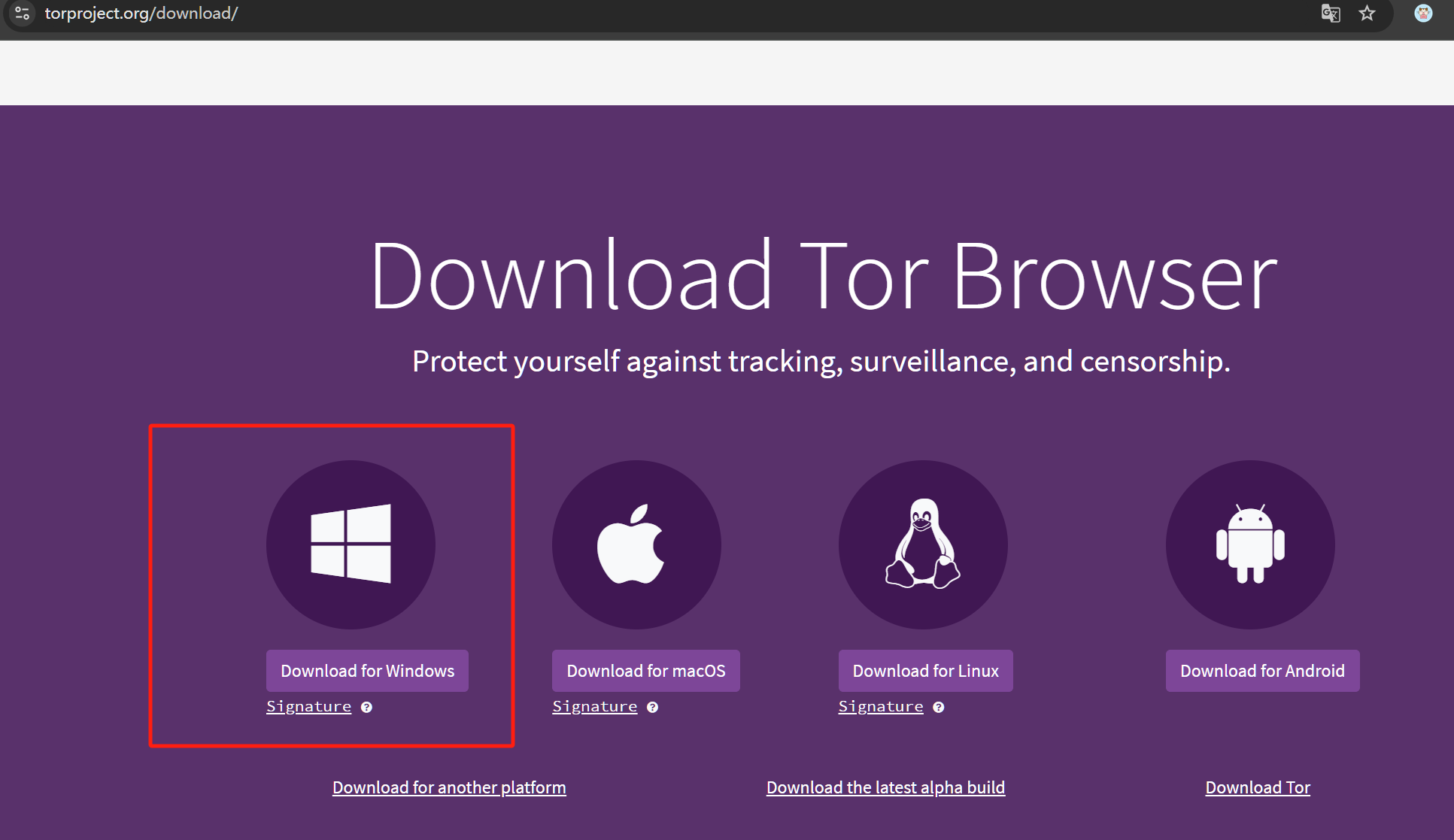Open Download the latest alpha build link
The width and height of the screenshot is (1454, 840).
pos(885,787)
